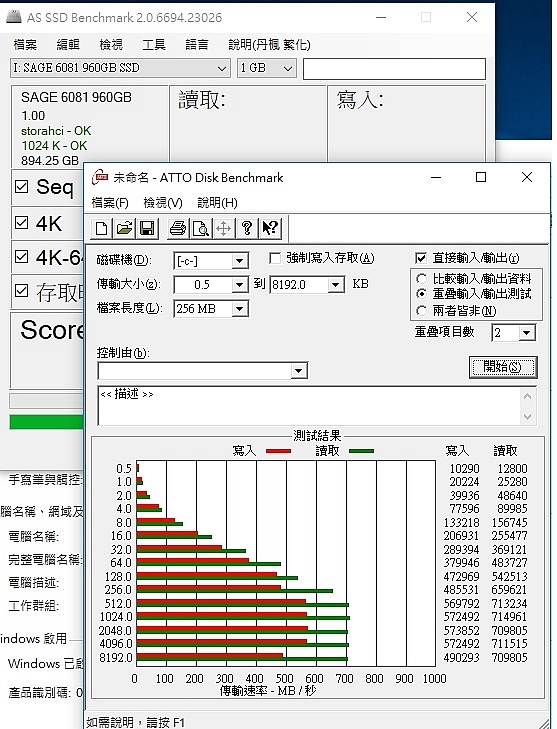Screen dimensions: 557x729
Task: Click the red 寫入 legend swatch
Action: click(278, 451)
